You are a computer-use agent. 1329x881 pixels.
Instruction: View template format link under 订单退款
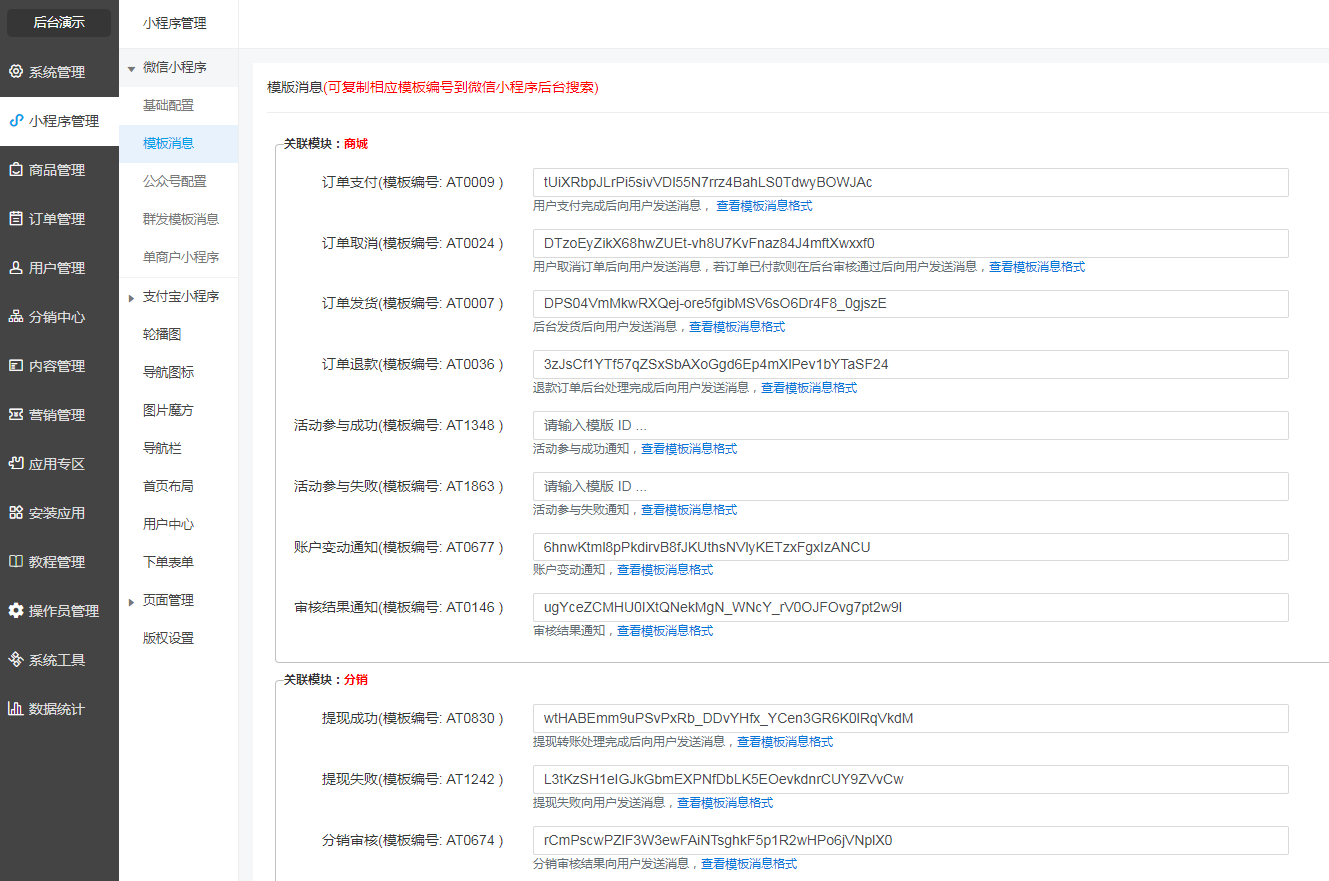tap(809, 388)
